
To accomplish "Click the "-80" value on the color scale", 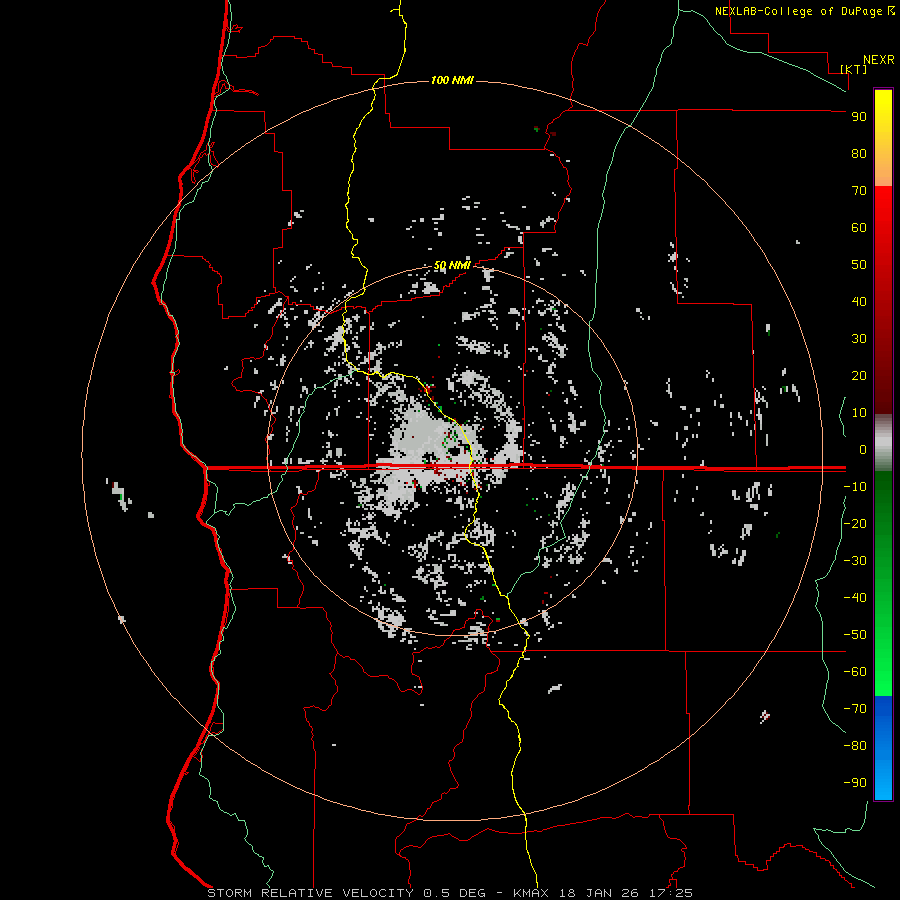I will 855,746.
